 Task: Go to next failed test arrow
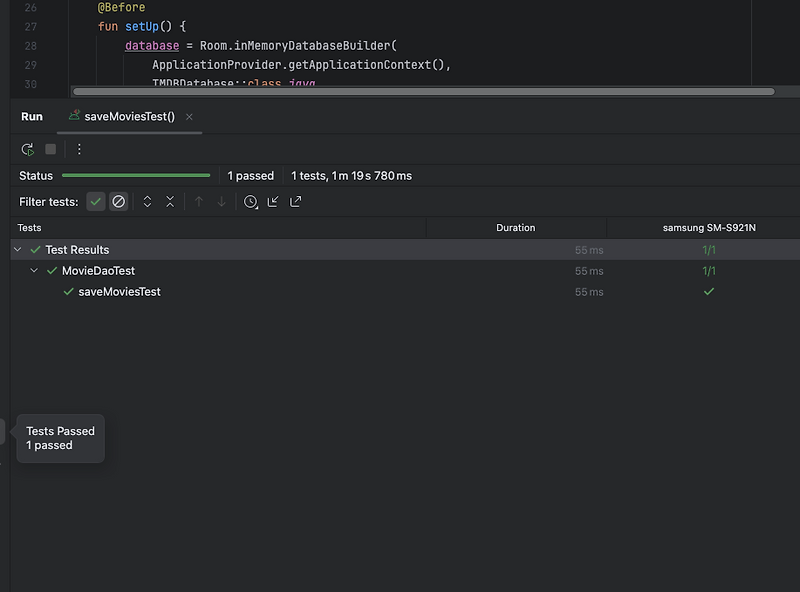coord(221,202)
